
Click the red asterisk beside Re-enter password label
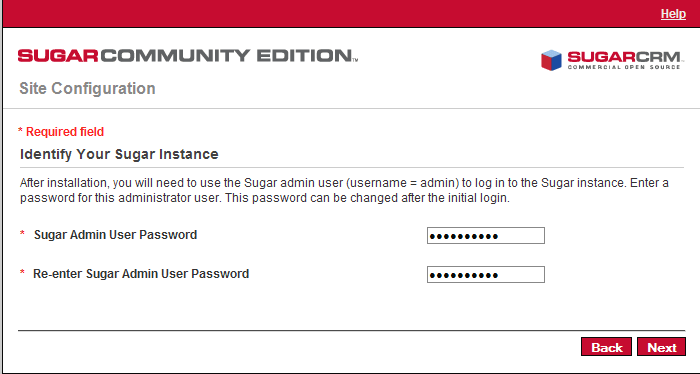coord(22,272)
